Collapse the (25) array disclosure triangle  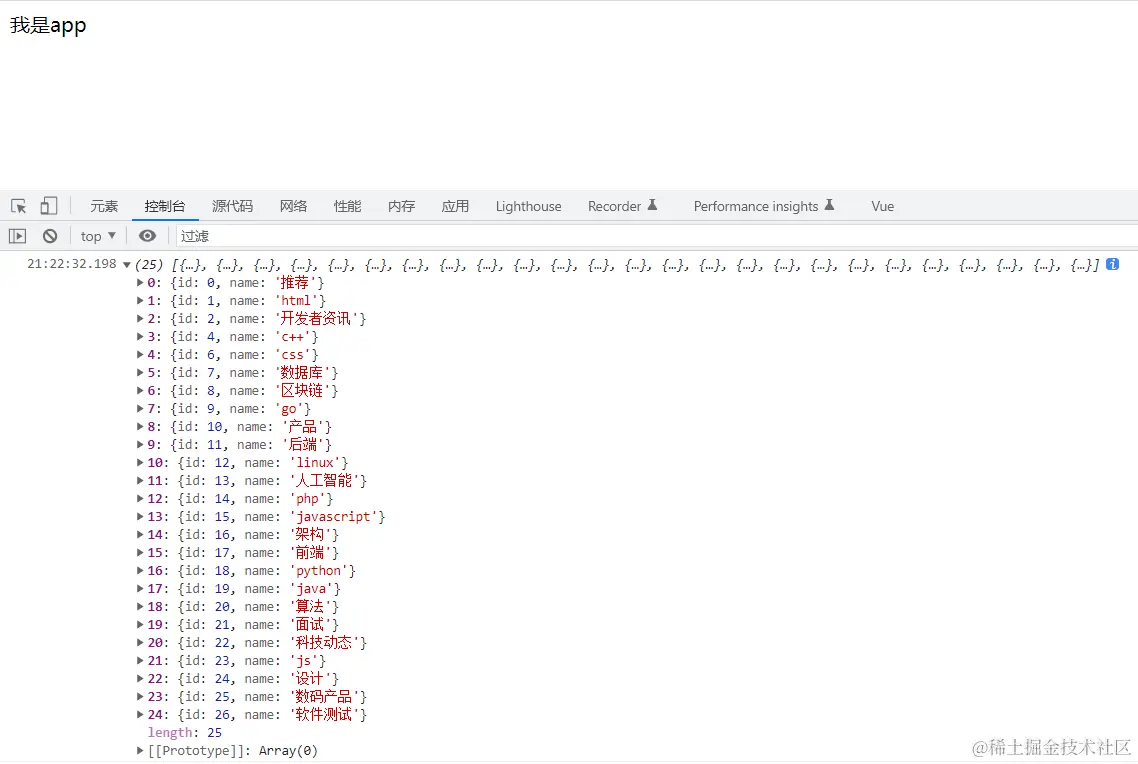127,265
